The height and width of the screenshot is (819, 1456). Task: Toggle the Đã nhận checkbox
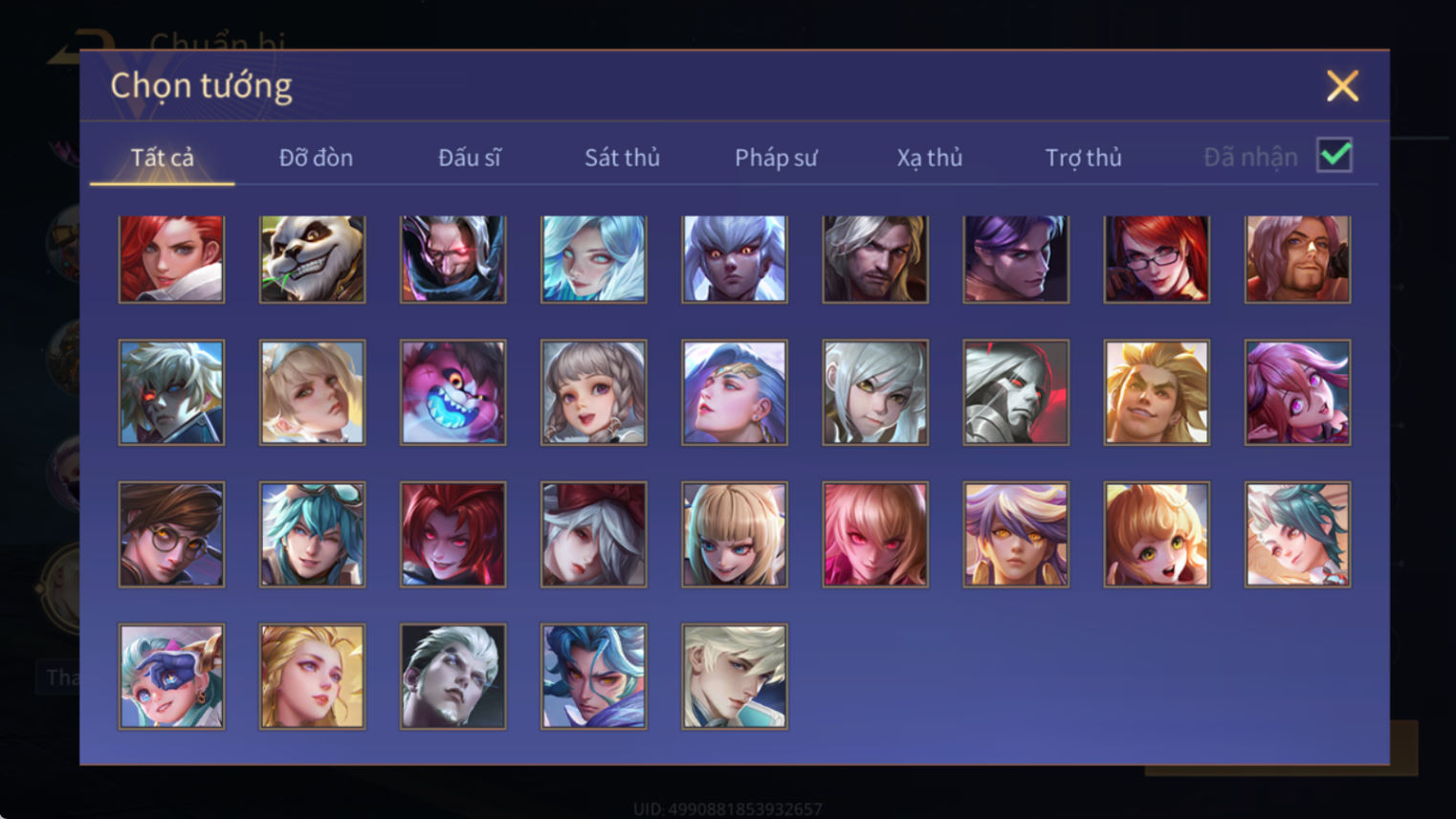[1335, 155]
